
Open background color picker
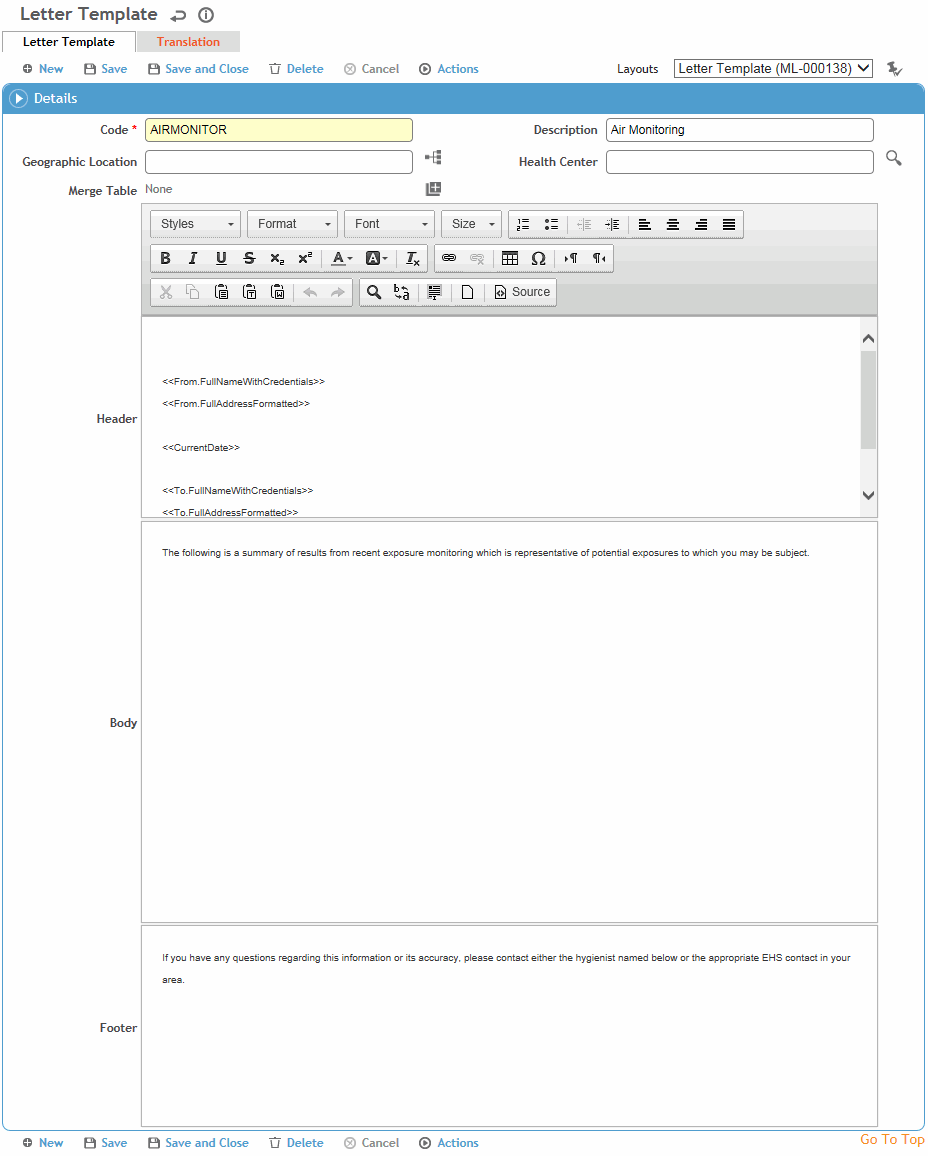tap(376, 258)
